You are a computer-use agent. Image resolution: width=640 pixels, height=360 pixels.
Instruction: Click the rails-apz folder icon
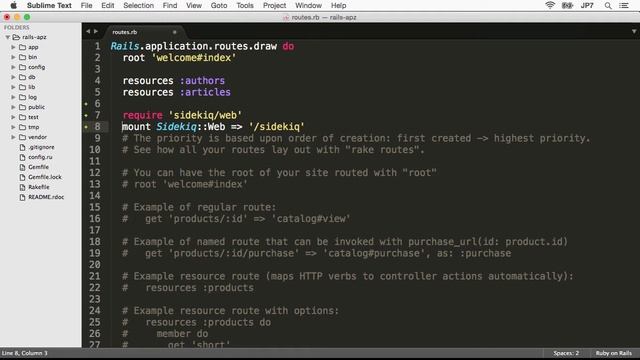tap(16, 37)
